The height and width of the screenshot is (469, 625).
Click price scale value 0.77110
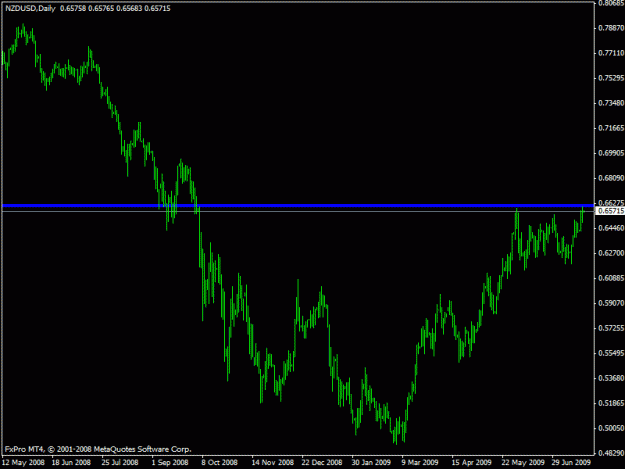(x=611, y=53)
